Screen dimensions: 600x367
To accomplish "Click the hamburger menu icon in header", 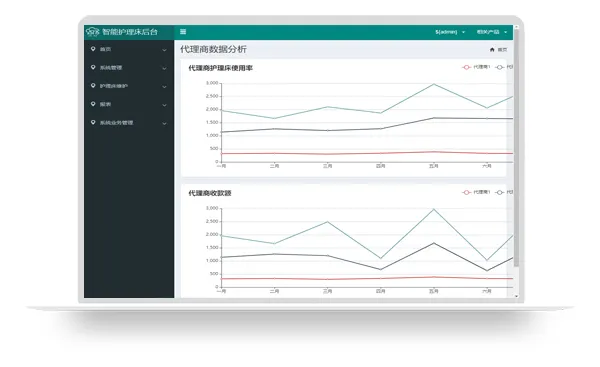I will click(183, 32).
